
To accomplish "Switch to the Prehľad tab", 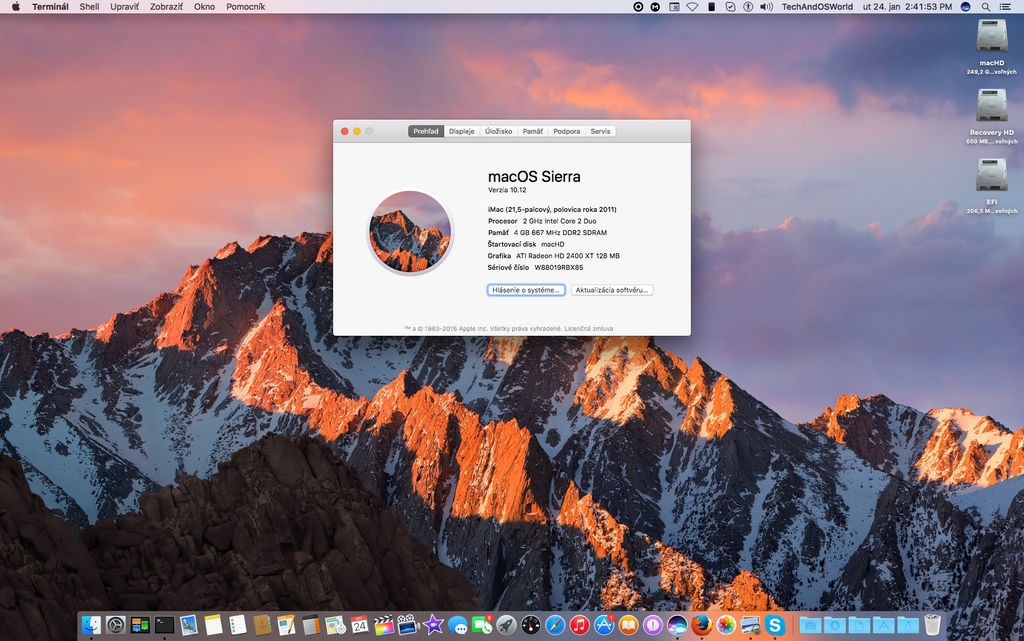I will click(426, 131).
